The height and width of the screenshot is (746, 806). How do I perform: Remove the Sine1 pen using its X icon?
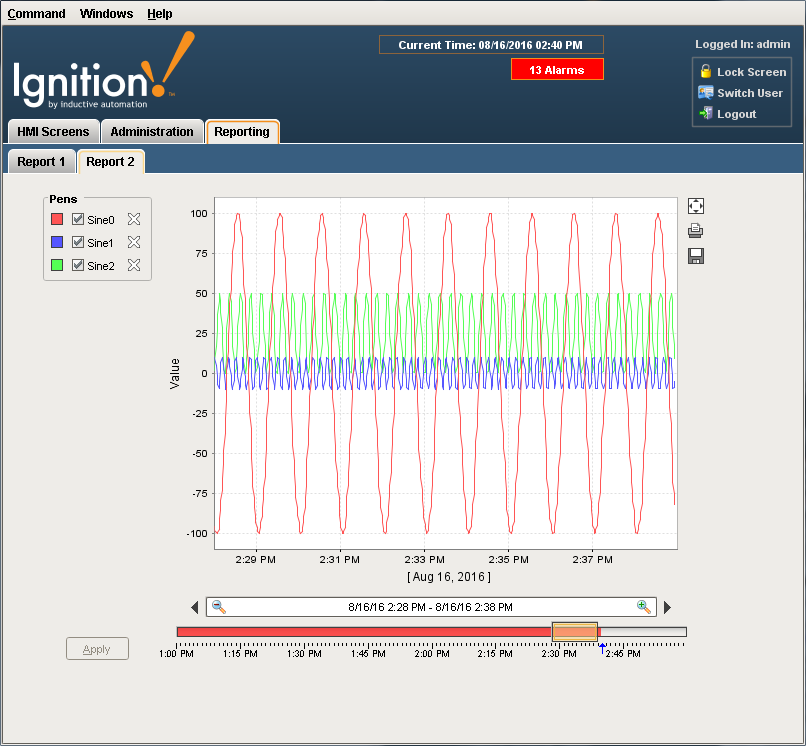coord(135,242)
